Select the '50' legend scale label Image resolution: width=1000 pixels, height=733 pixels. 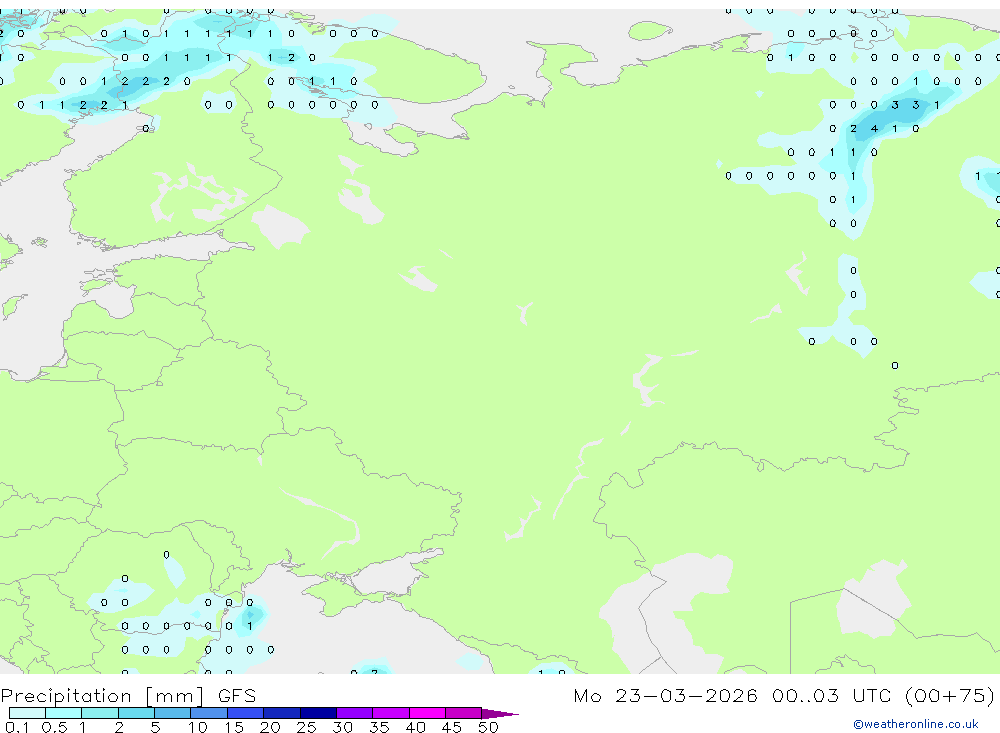(x=488, y=727)
